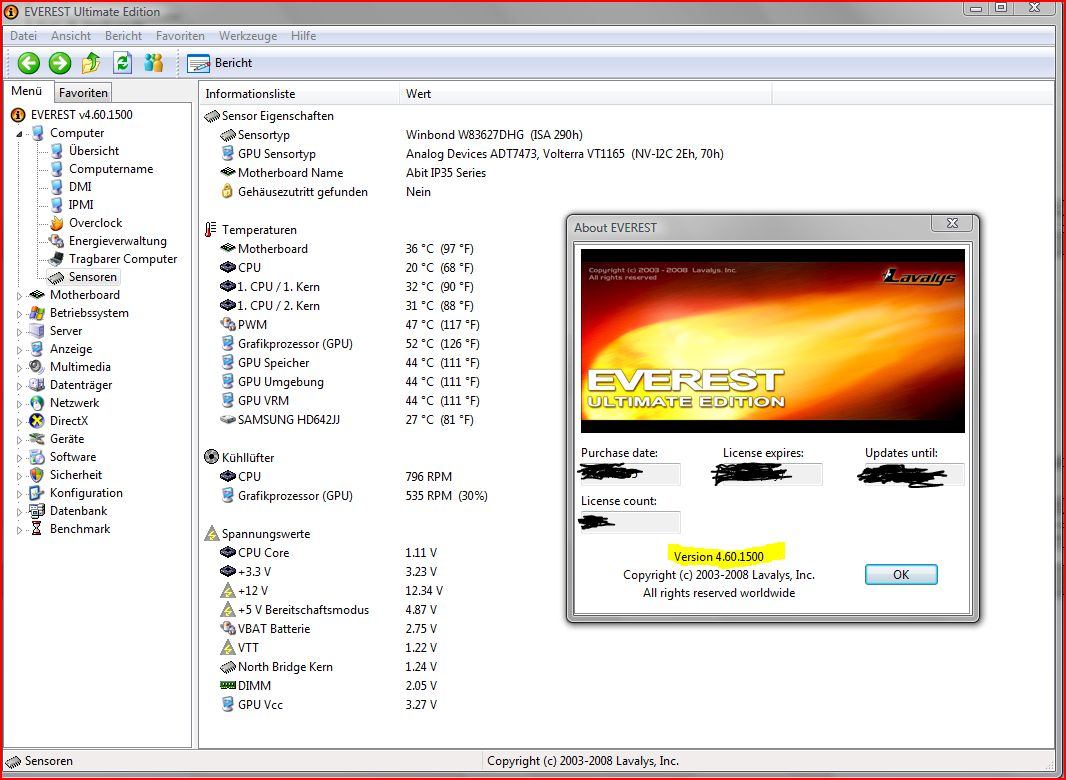The height and width of the screenshot is (780, 1066).
Task: Select the 1. CPU / 1. Kern row
Action: pos(347,287)
